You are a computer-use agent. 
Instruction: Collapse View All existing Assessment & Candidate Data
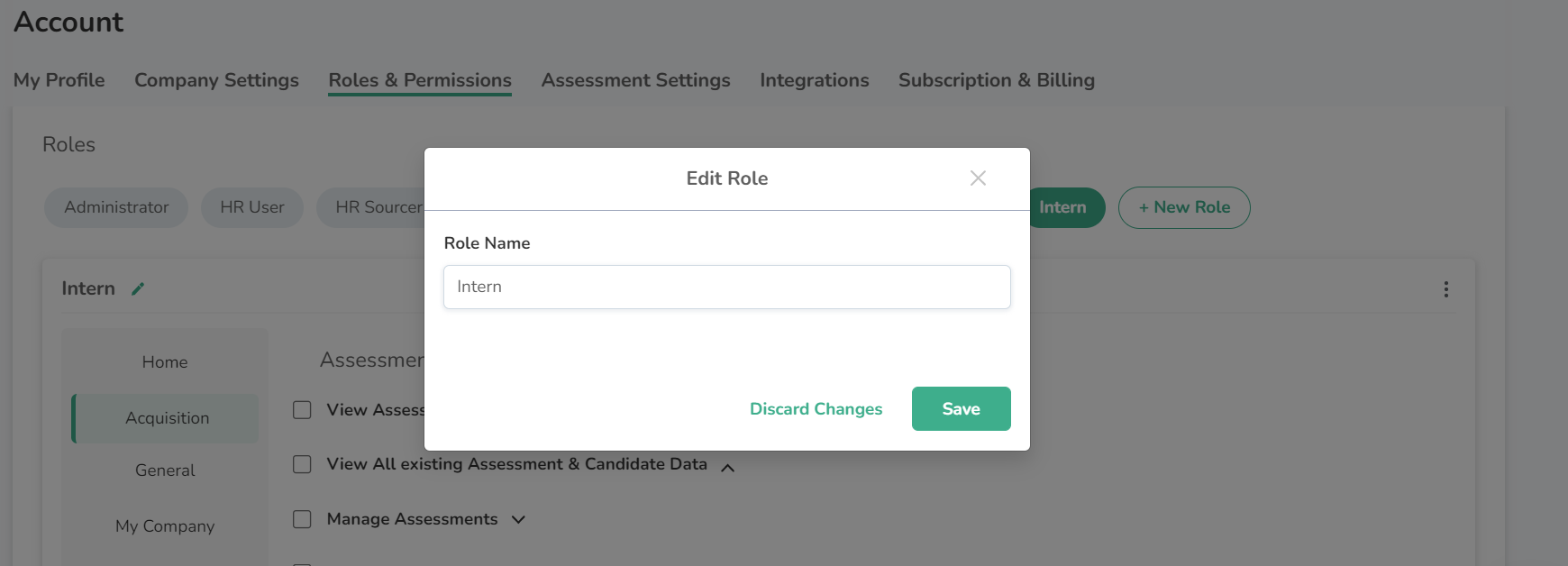[728, 467]
